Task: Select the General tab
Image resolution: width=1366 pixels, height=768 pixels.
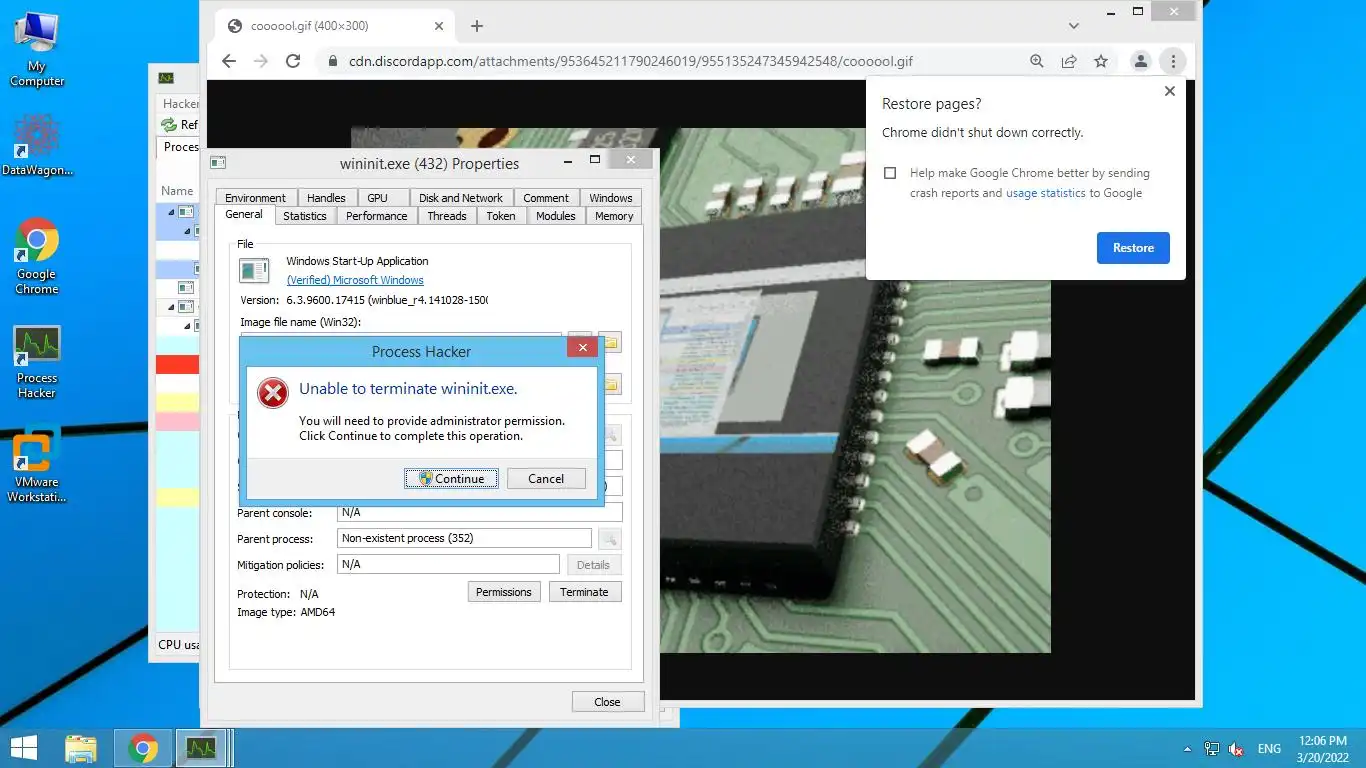Action: (244, 214)
